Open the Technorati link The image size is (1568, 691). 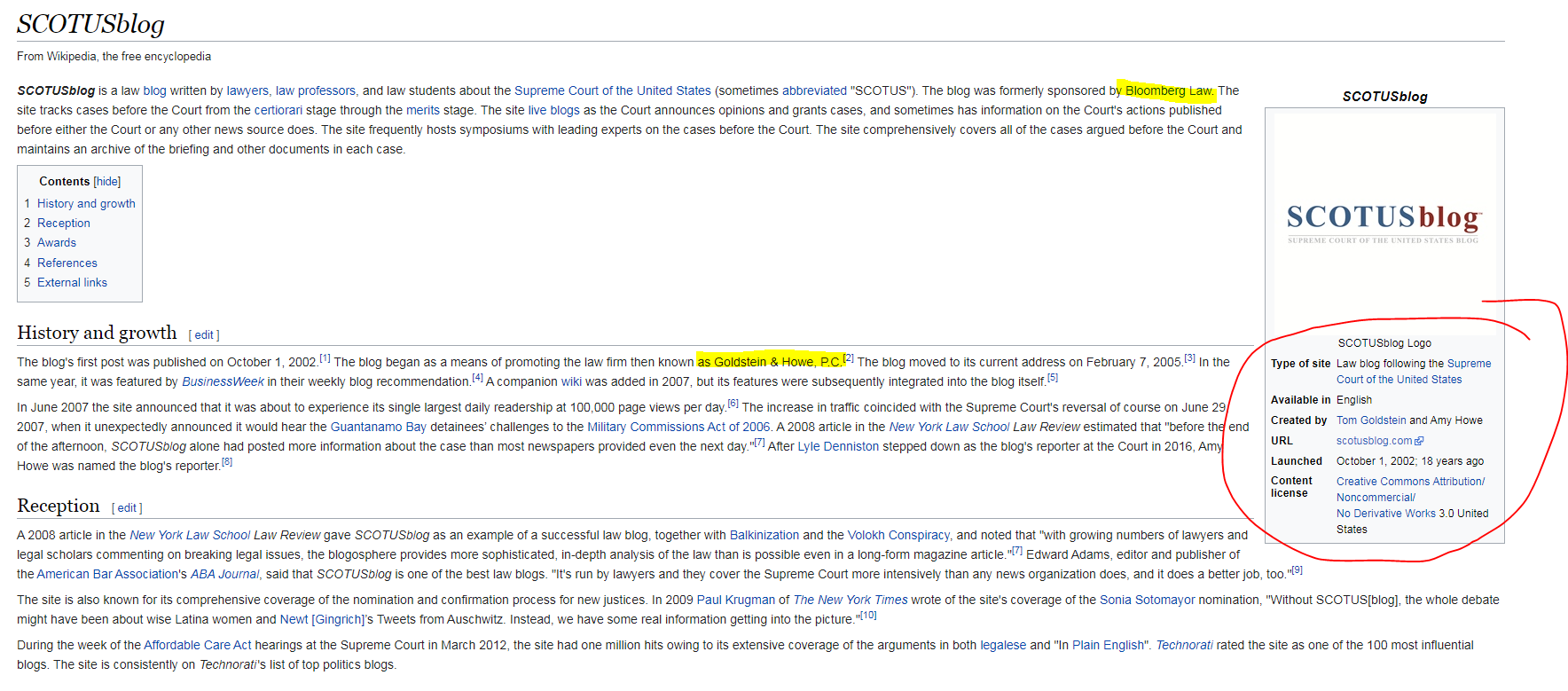click(x=1184, y=645)
